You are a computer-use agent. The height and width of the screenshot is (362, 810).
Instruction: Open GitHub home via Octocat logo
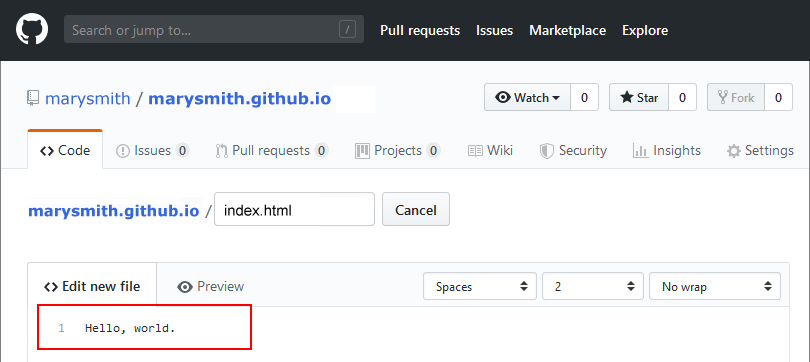click(32, 29)
